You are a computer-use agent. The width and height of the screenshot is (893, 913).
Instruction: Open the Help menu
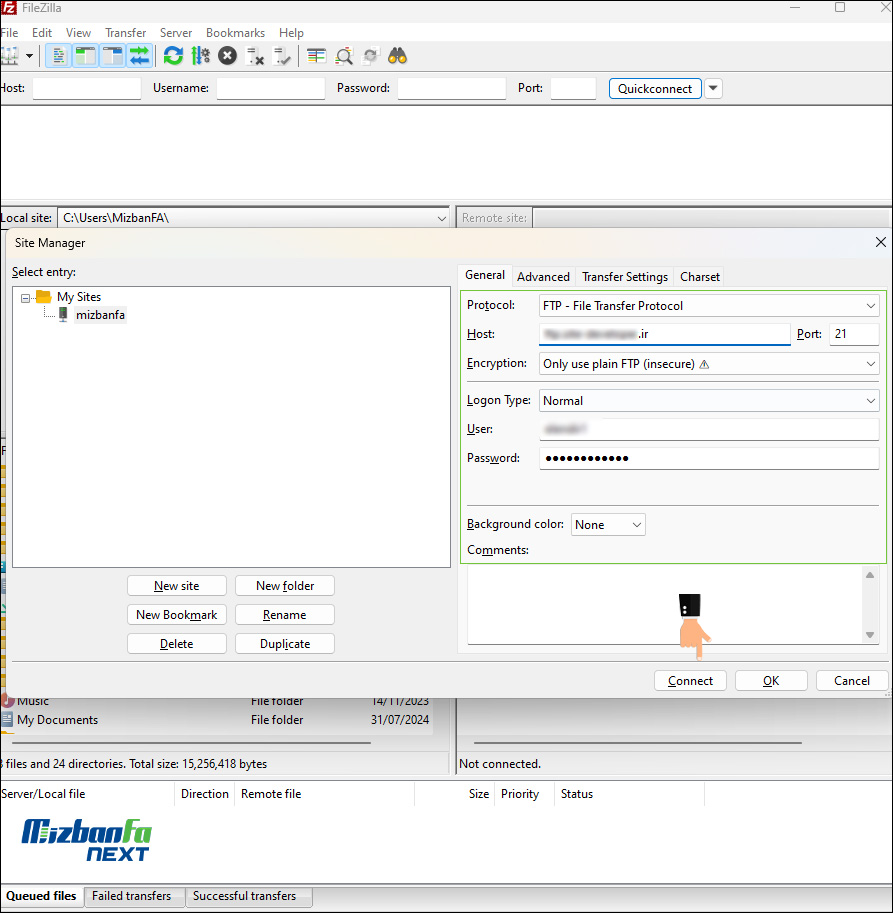click(x=291, y=33)
